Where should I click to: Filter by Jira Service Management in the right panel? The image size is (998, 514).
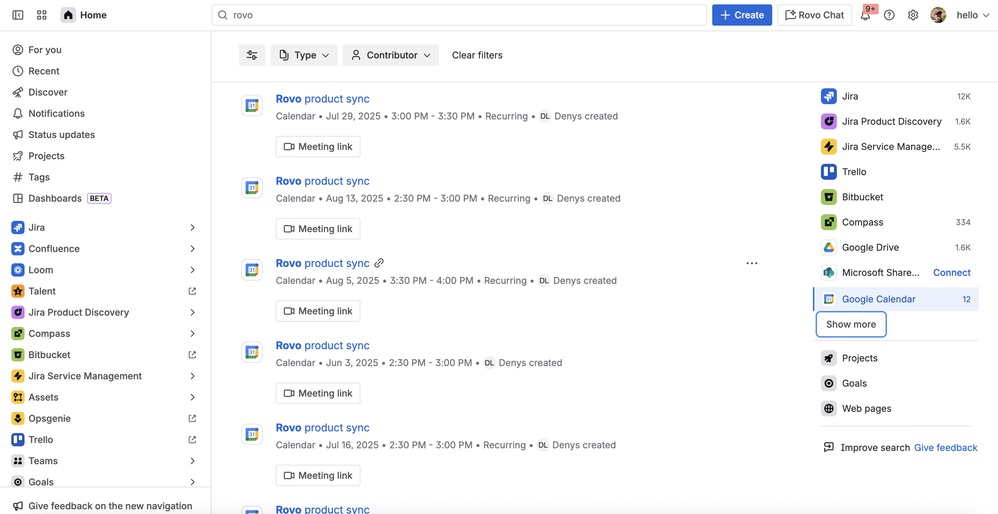tap(896, 147)
